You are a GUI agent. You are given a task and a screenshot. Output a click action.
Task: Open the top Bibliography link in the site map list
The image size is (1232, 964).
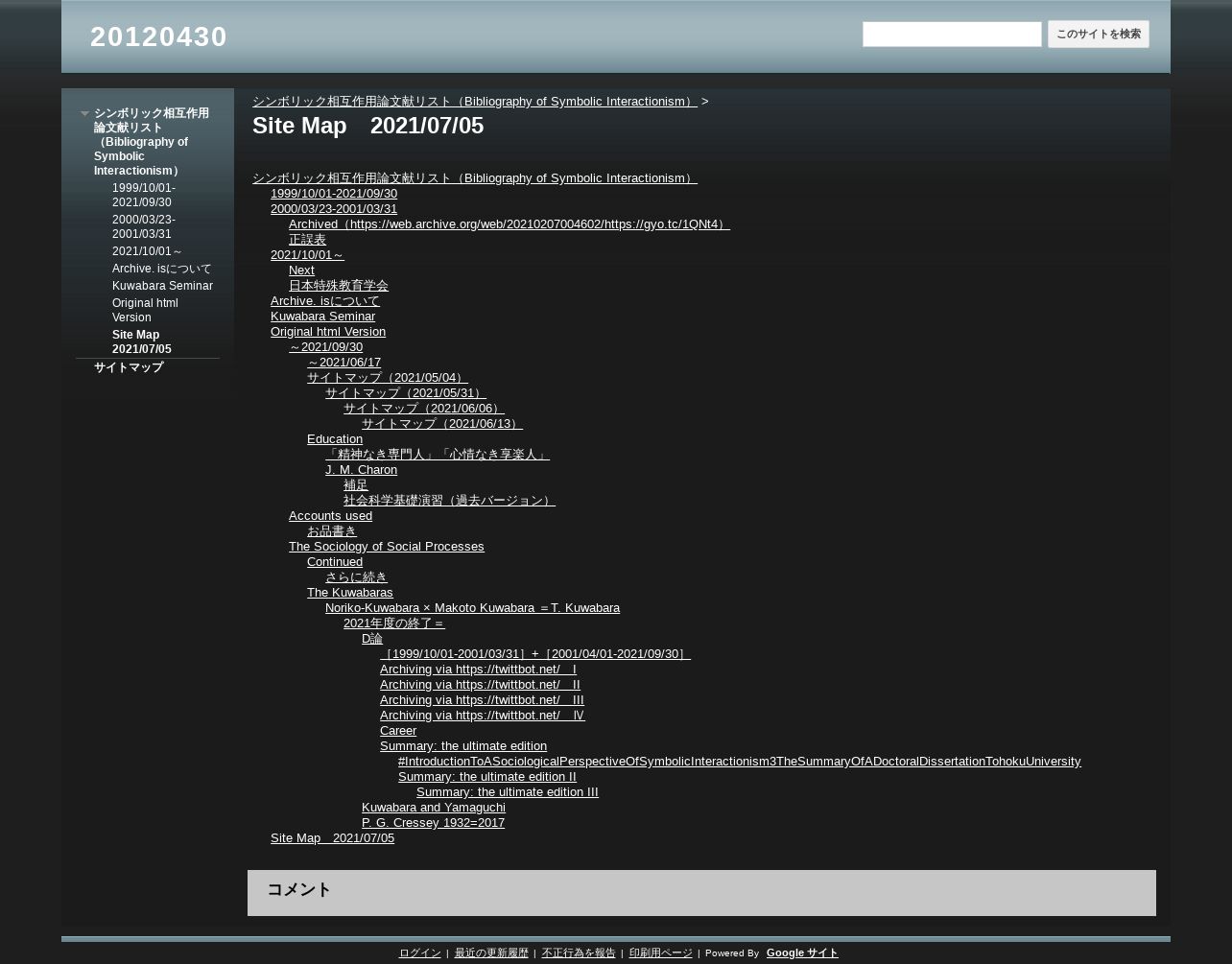point(475,177)
